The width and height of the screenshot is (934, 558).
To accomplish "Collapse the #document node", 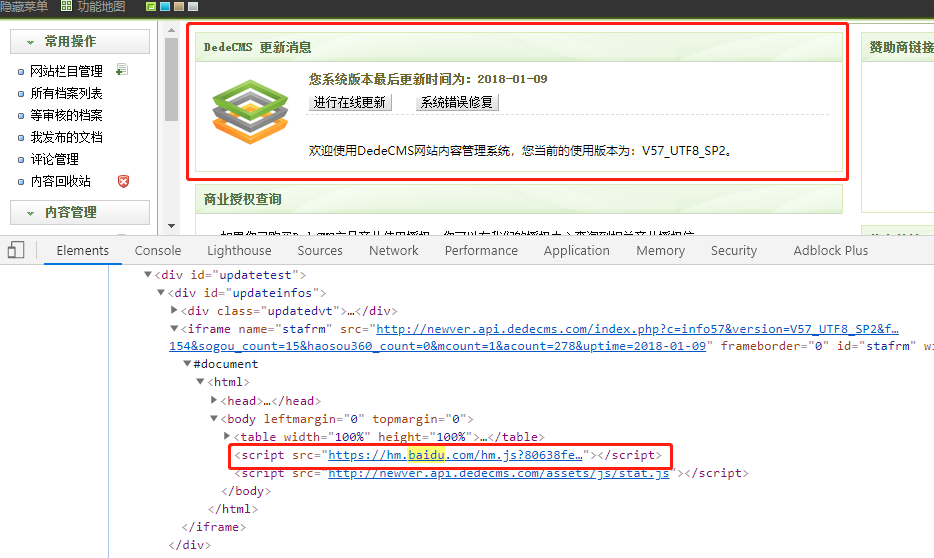I will click(187, 363).
